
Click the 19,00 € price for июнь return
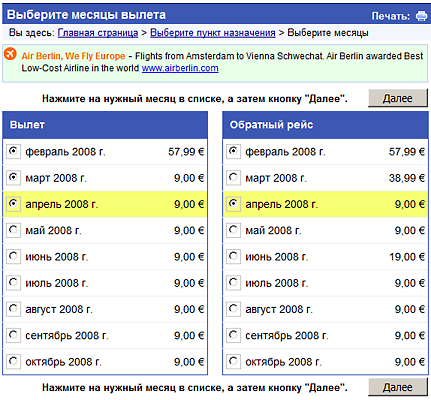click(x=407, y=257)
